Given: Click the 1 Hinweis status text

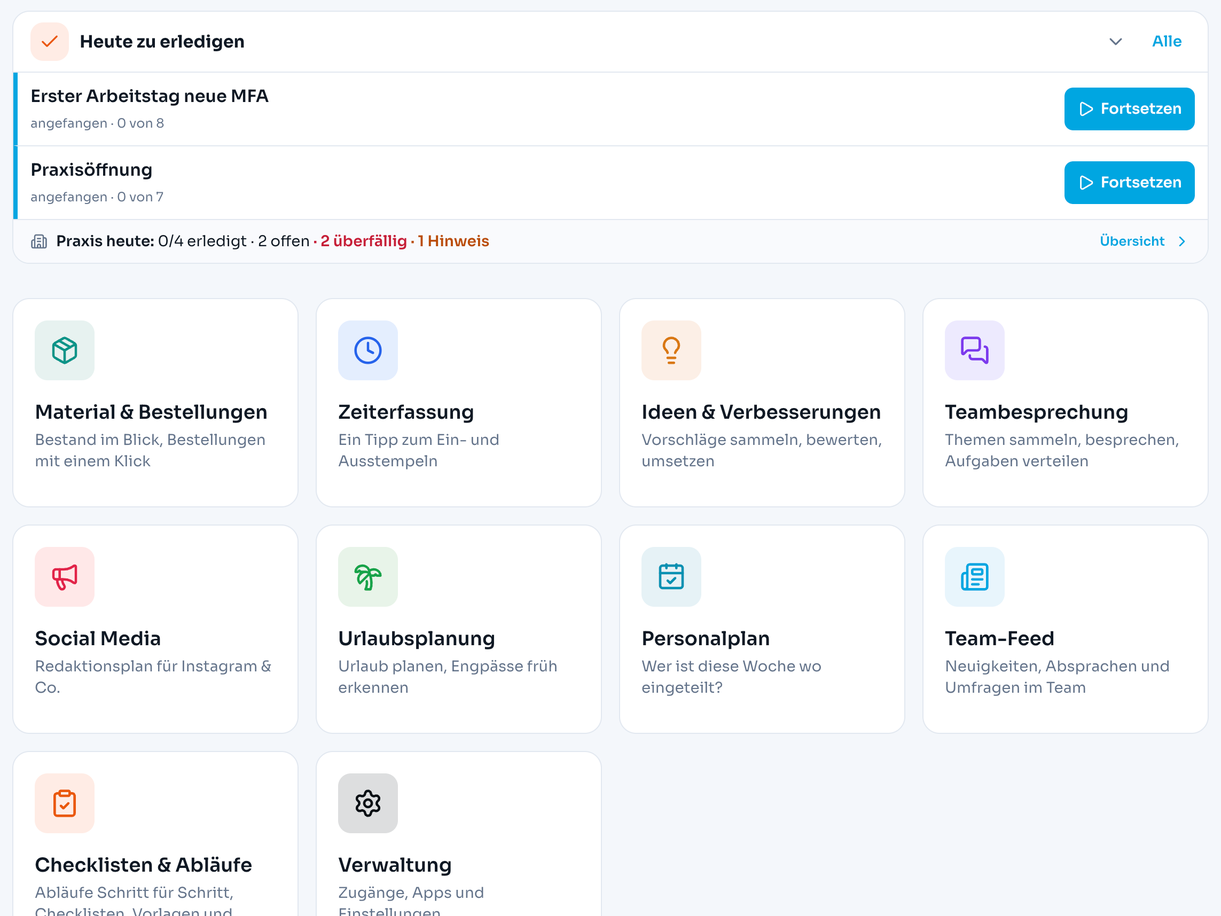Looking at the screenshot, I should click(x=453, y=241).
